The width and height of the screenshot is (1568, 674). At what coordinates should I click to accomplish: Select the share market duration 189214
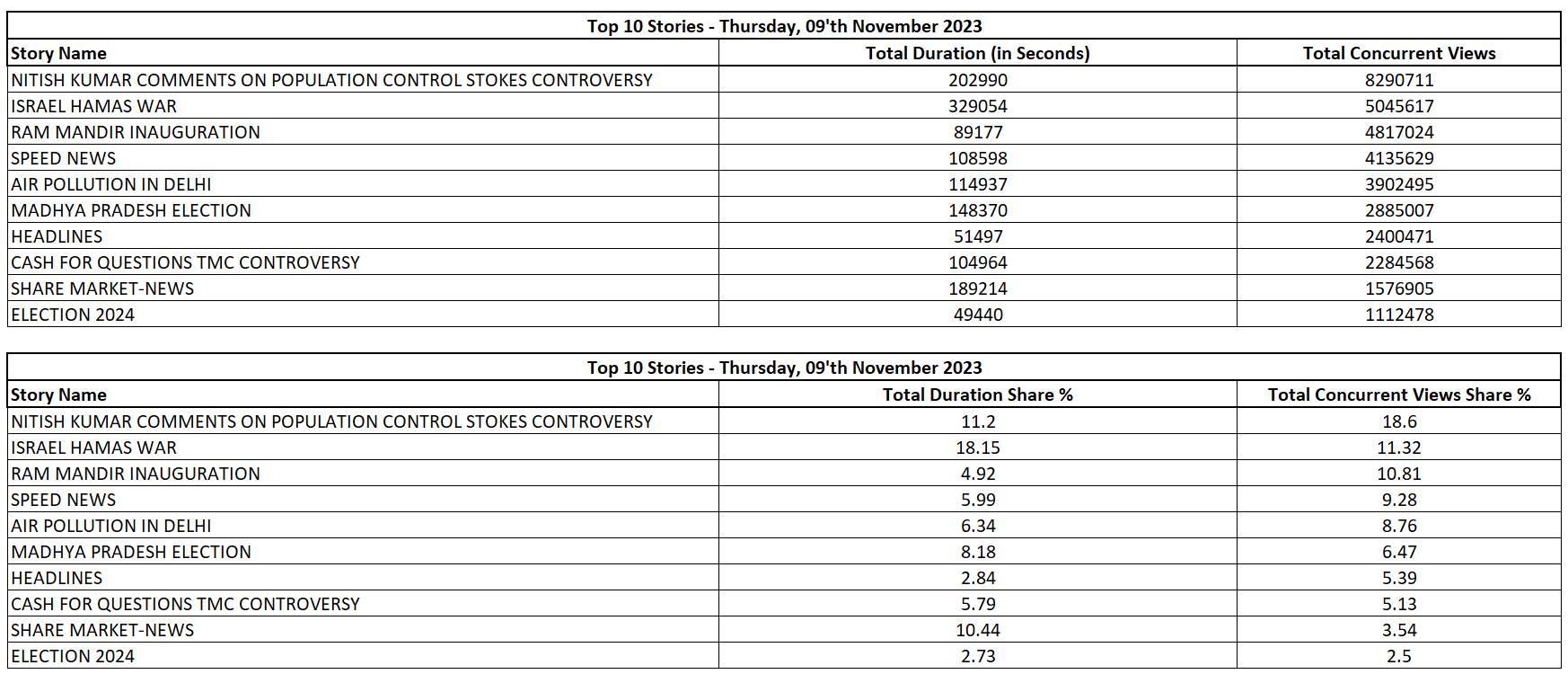[977, 288]
